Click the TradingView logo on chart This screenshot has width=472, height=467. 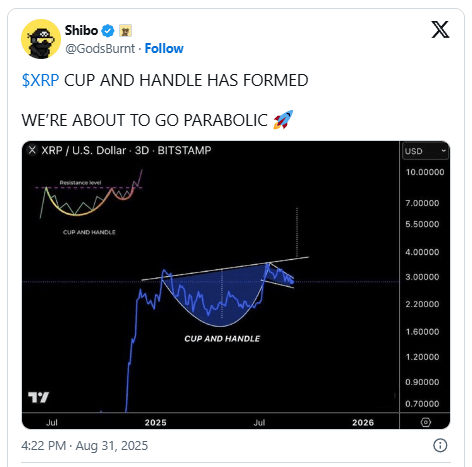38,397
